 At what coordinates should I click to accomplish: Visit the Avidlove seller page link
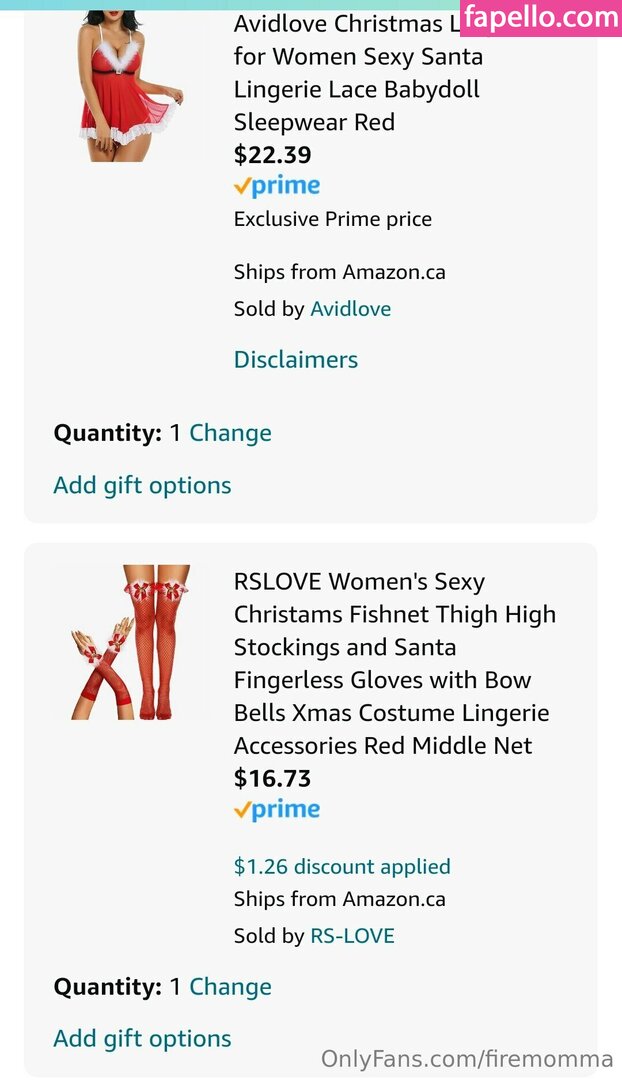[350, 308]
